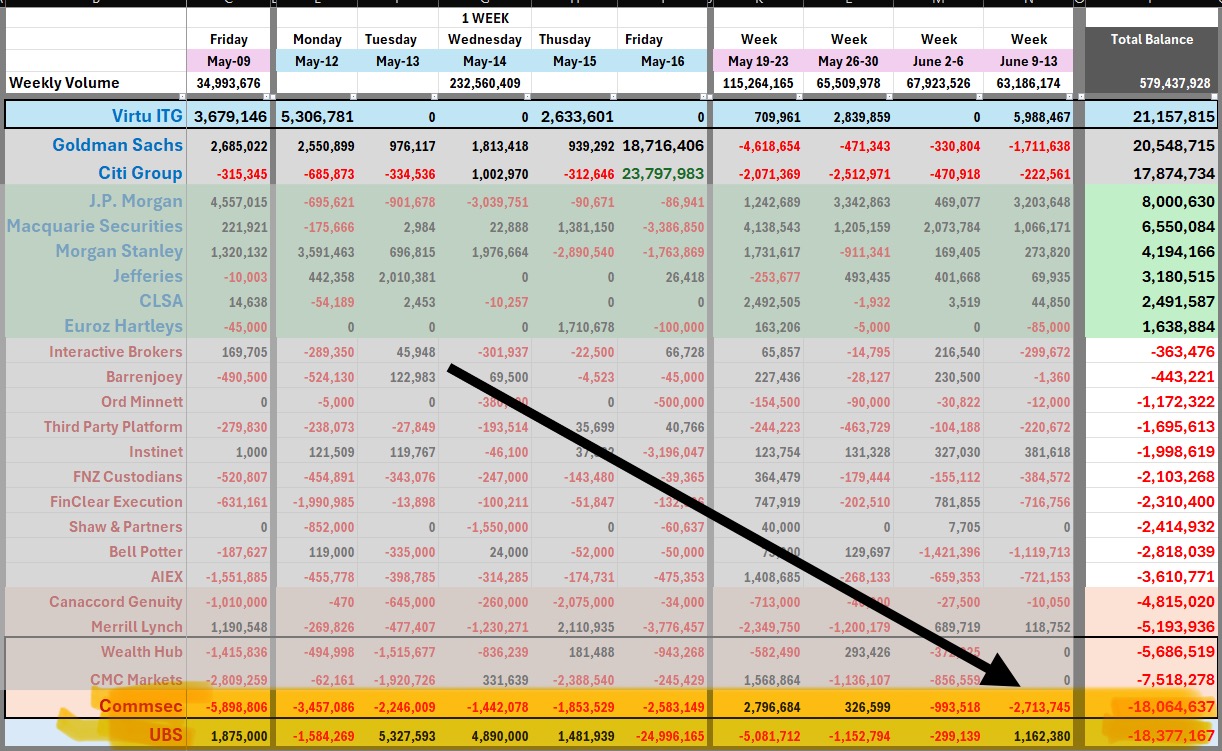Click the May-16 date header
The height and width of the screenshot is (751, 1222).
click(662, 61)
